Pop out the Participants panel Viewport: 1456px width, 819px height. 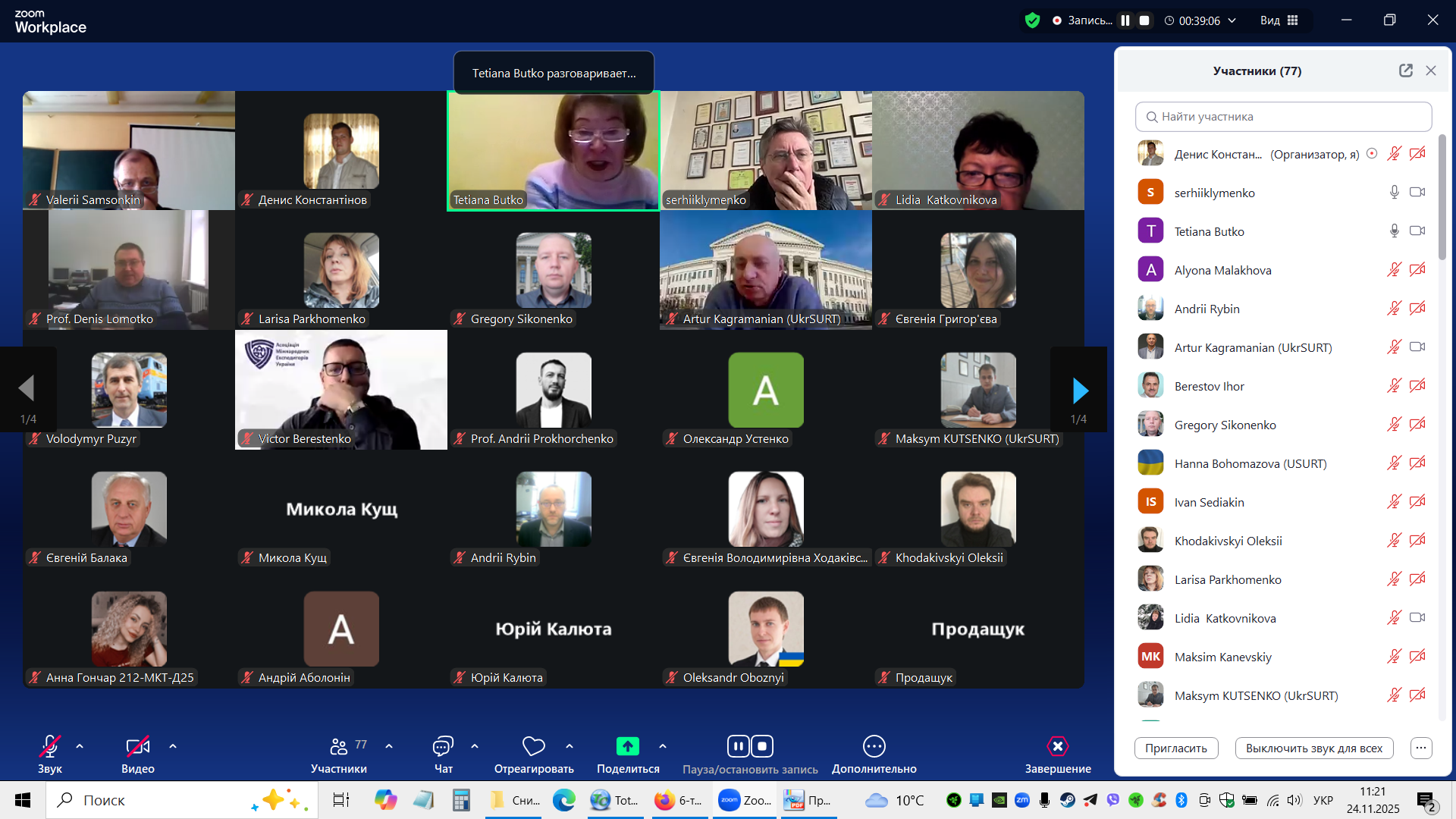tap(1405, 71)
